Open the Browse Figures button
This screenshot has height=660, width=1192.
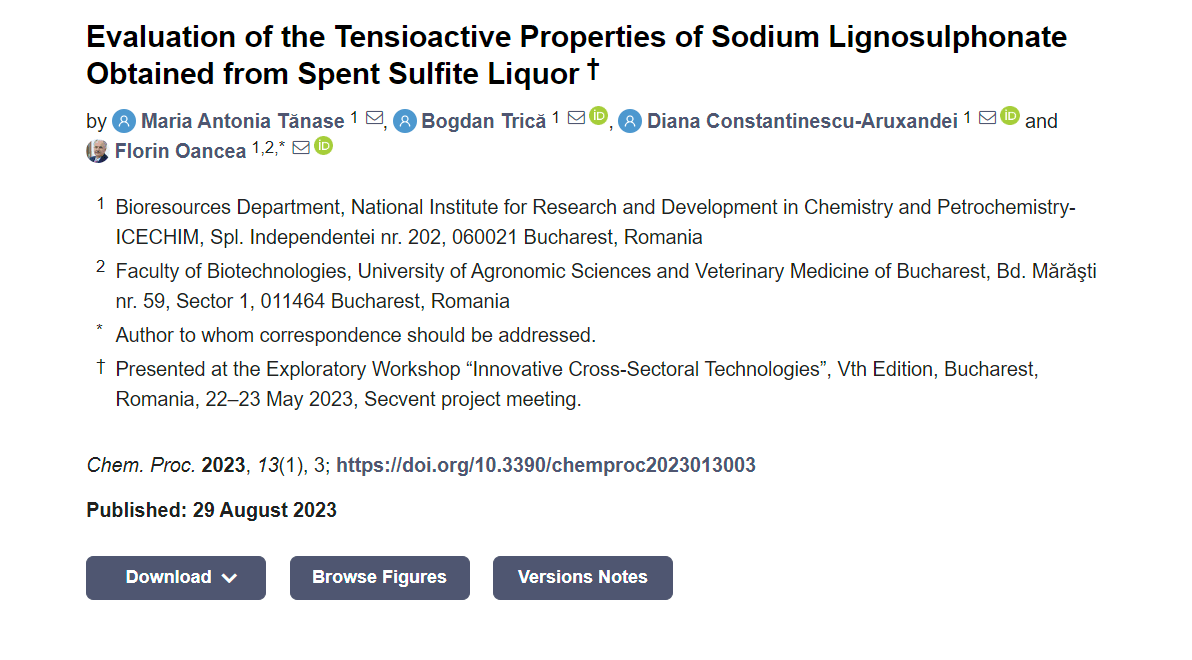(379, 578)
